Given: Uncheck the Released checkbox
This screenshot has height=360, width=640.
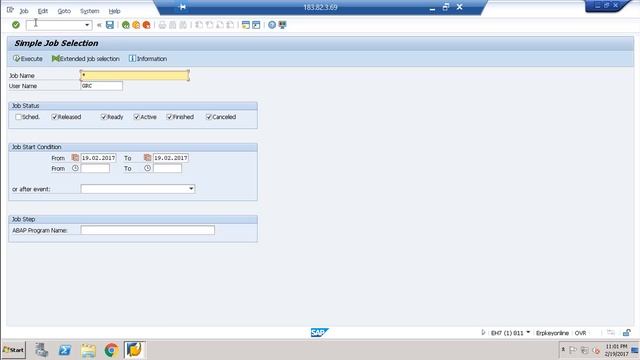Looking at the screenshot, I should tap(54, 117).
